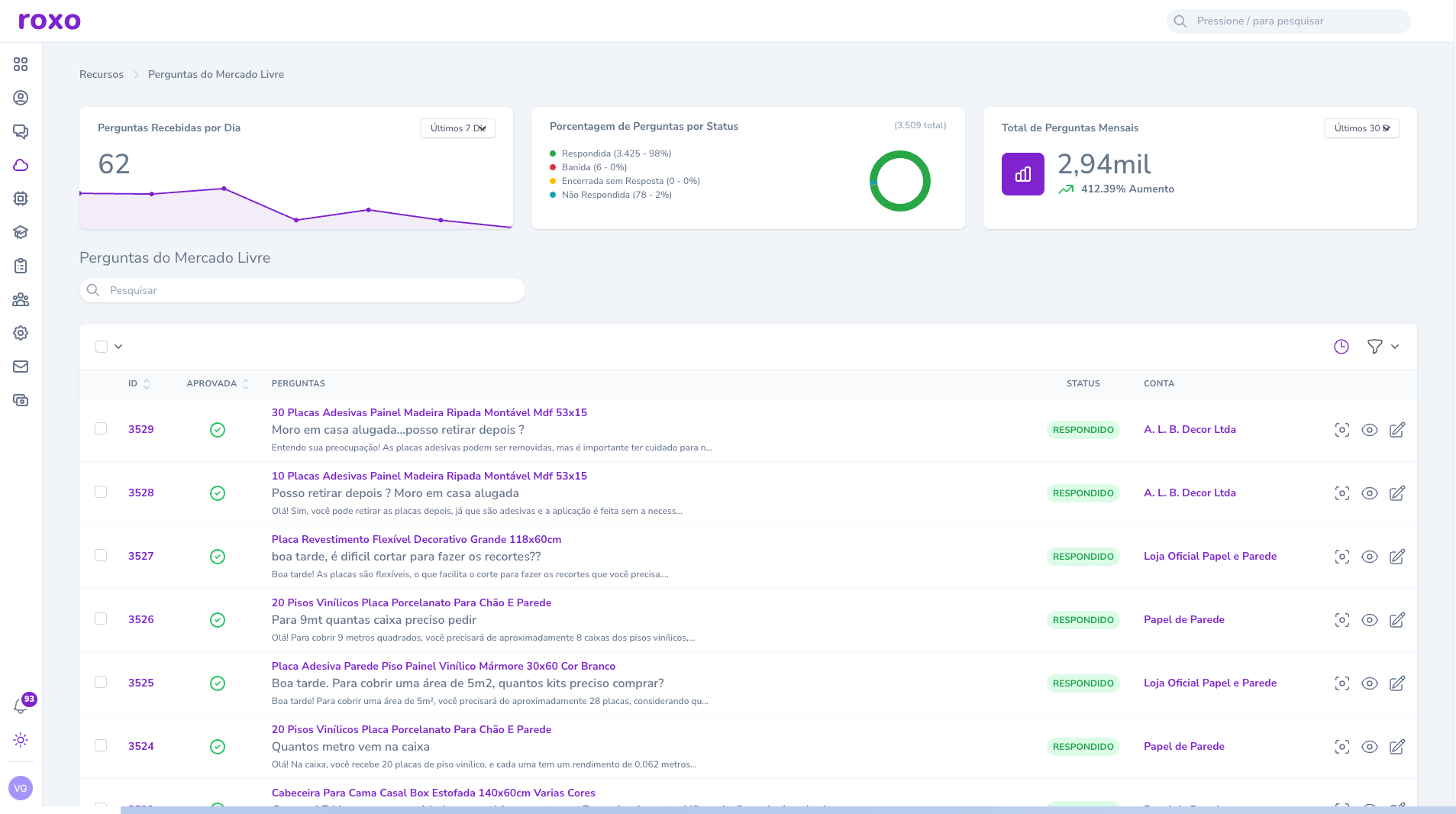This screenshot has width=1456, height=814.
Task: Click the status donut chart
Action: pos(900,181)
